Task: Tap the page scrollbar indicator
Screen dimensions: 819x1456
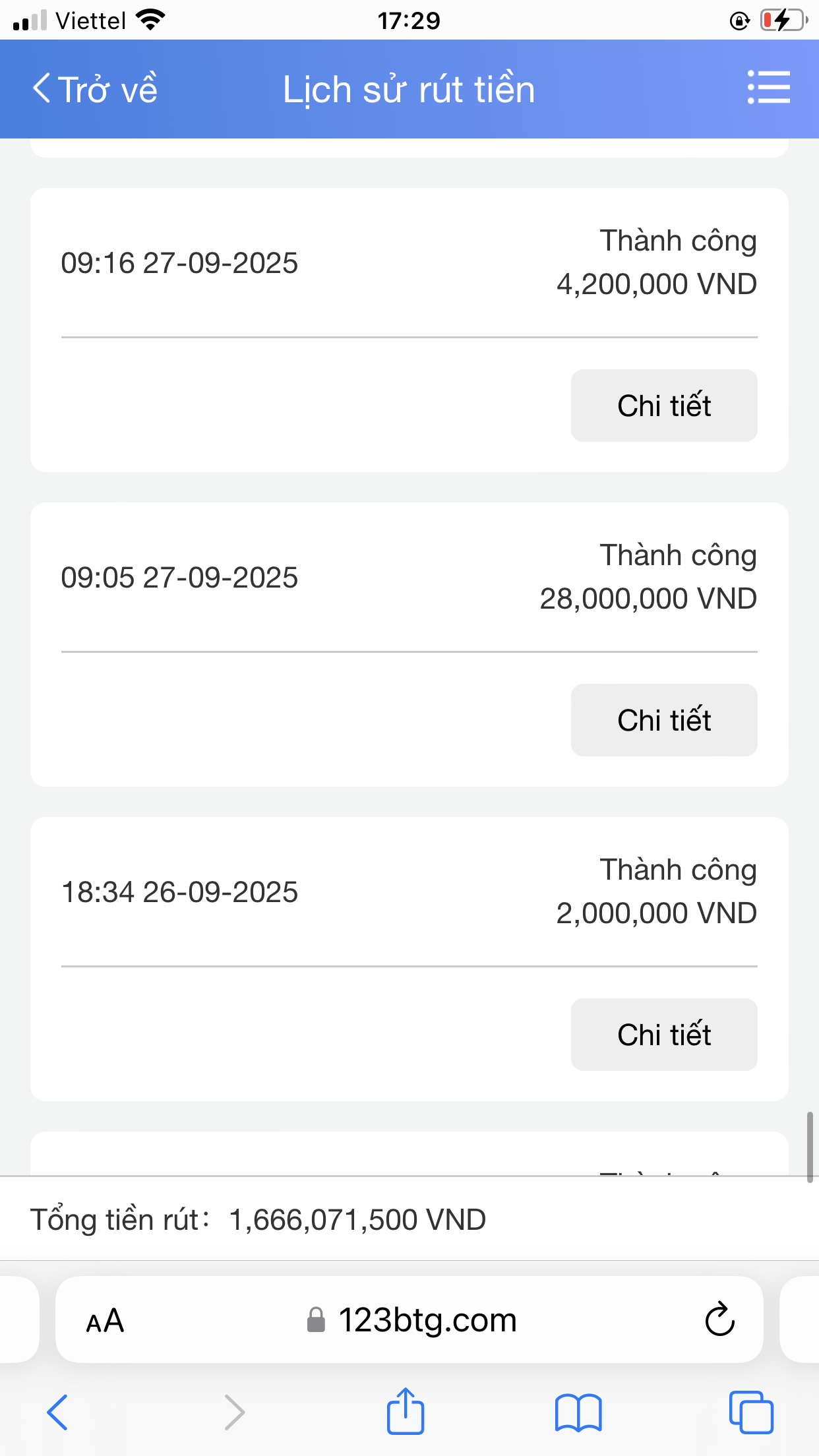Action: 810,1147
